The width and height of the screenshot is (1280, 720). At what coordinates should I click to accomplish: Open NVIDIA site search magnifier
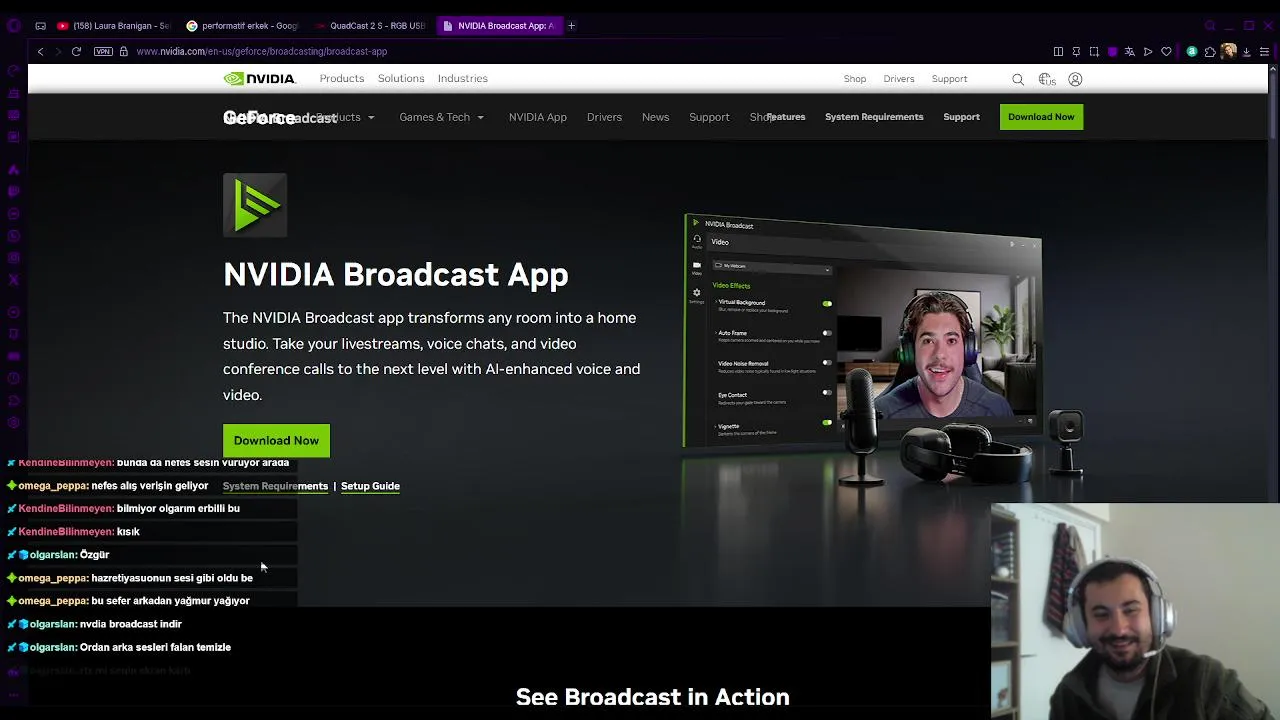click(x=1018, y=79)
